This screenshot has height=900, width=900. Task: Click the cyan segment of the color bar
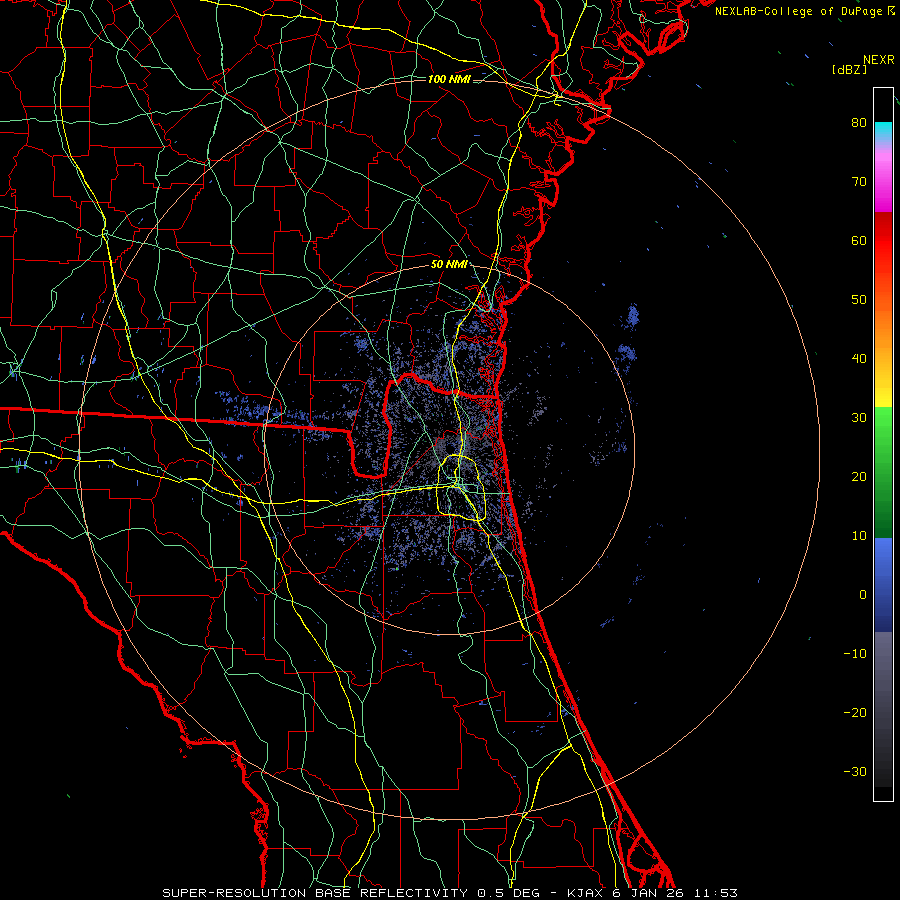[x=883, y=133]
